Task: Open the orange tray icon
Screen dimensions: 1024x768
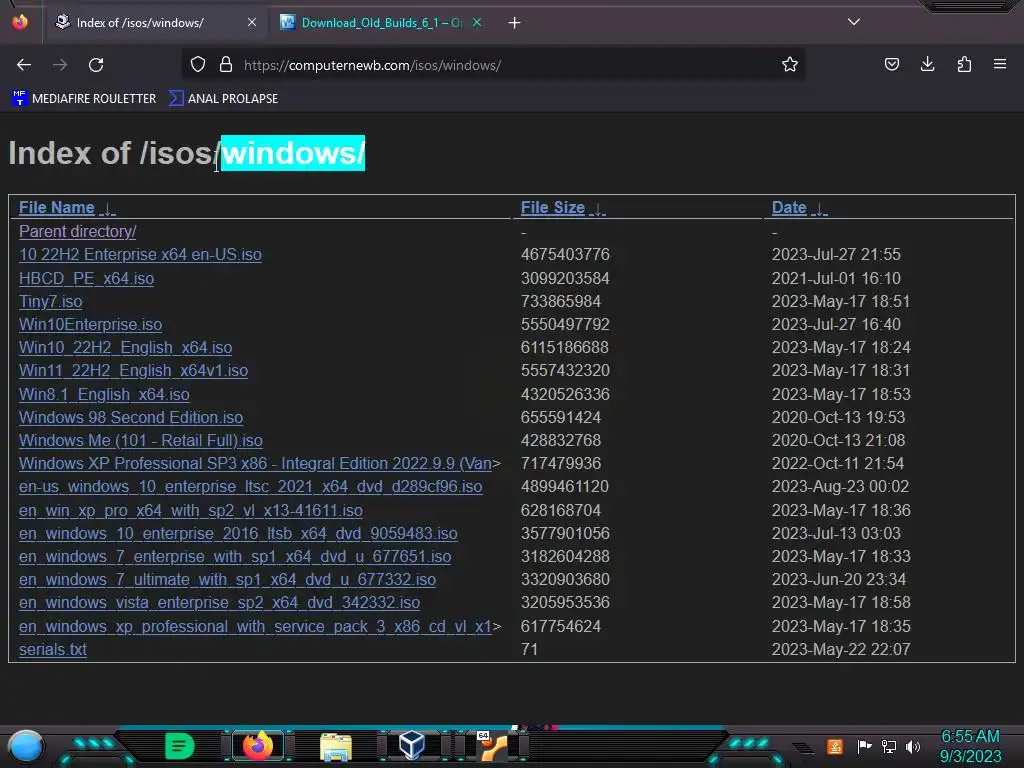Action: [x=835, y=746]
